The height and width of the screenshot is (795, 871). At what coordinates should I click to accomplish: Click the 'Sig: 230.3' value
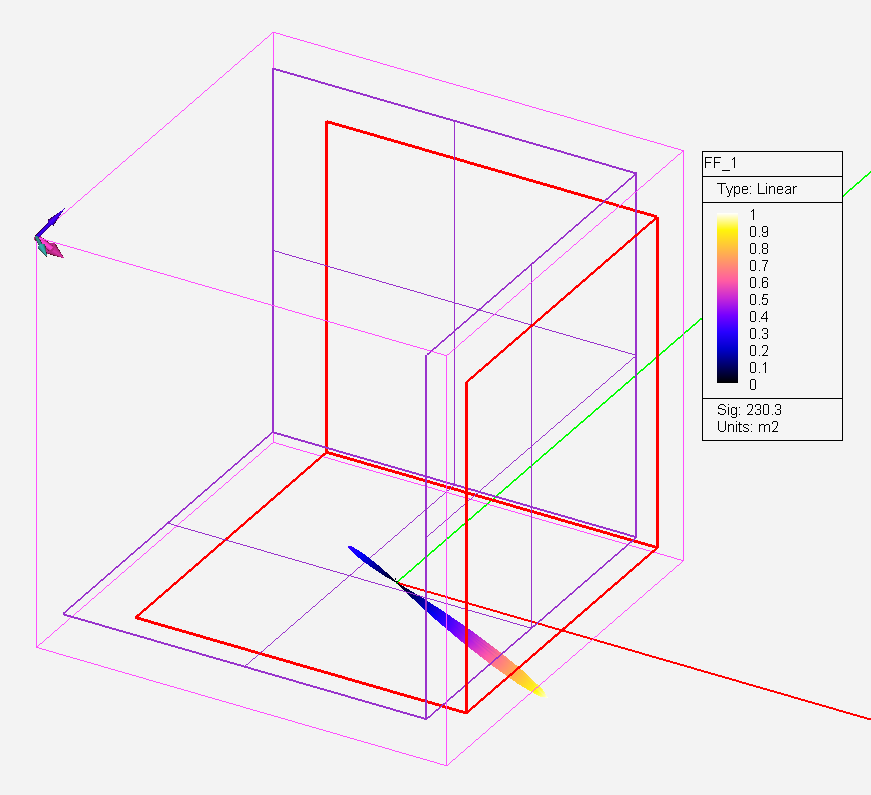tap(749, 410)
